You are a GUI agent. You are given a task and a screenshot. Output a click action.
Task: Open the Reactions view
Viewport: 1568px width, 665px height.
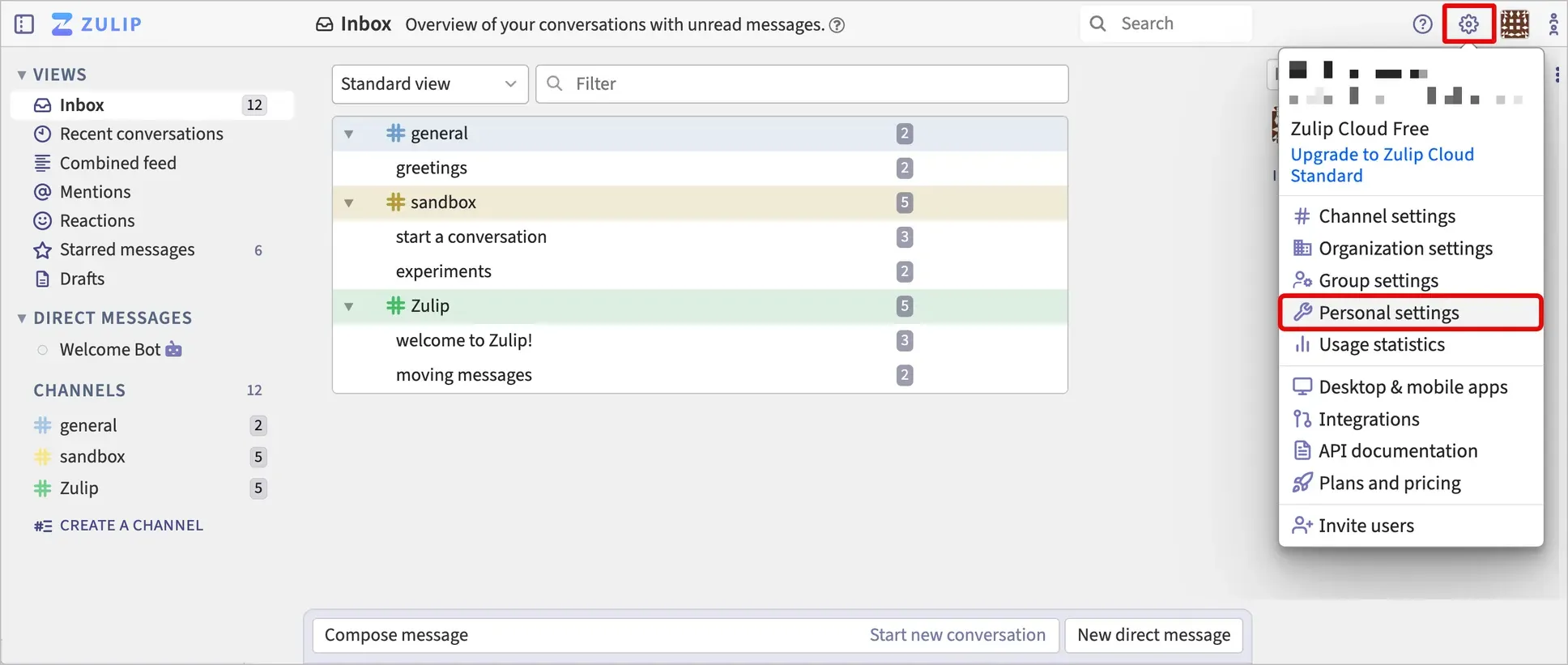[x=97, y=220]
